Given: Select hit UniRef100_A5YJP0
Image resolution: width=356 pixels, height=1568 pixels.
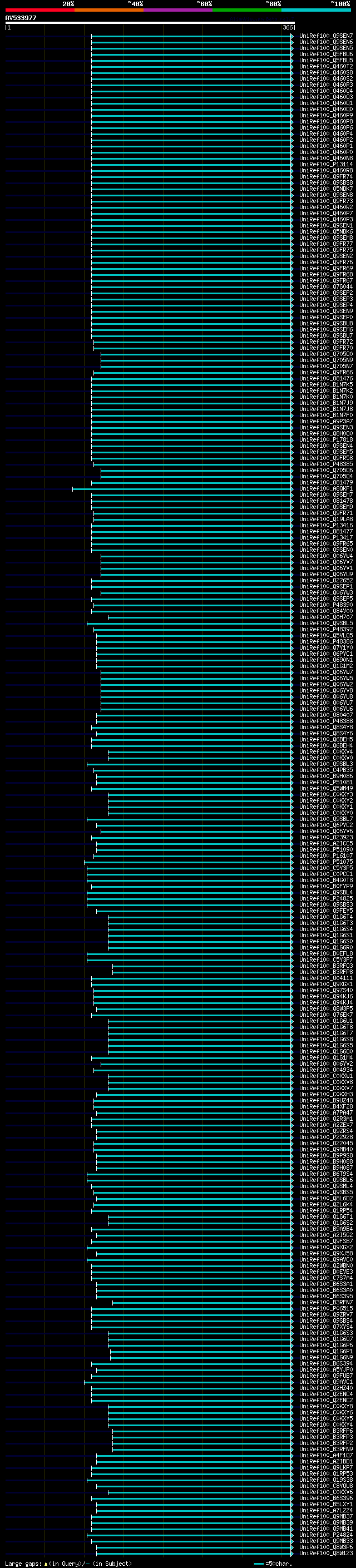Looking at the screenshot, I should (x=326, y=1369).
